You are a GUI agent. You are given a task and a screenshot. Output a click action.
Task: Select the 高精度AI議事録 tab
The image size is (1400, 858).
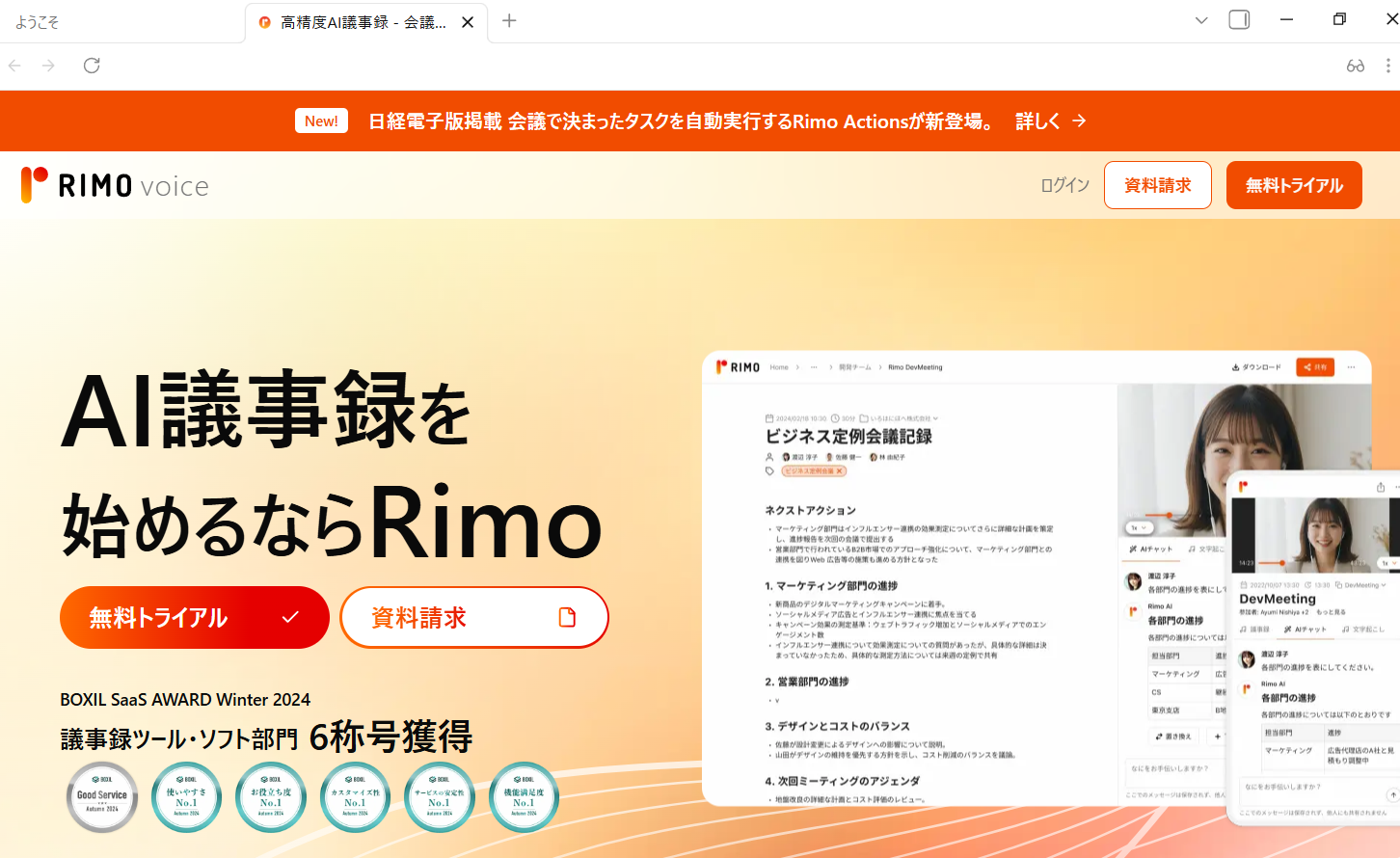coord(366,22)
